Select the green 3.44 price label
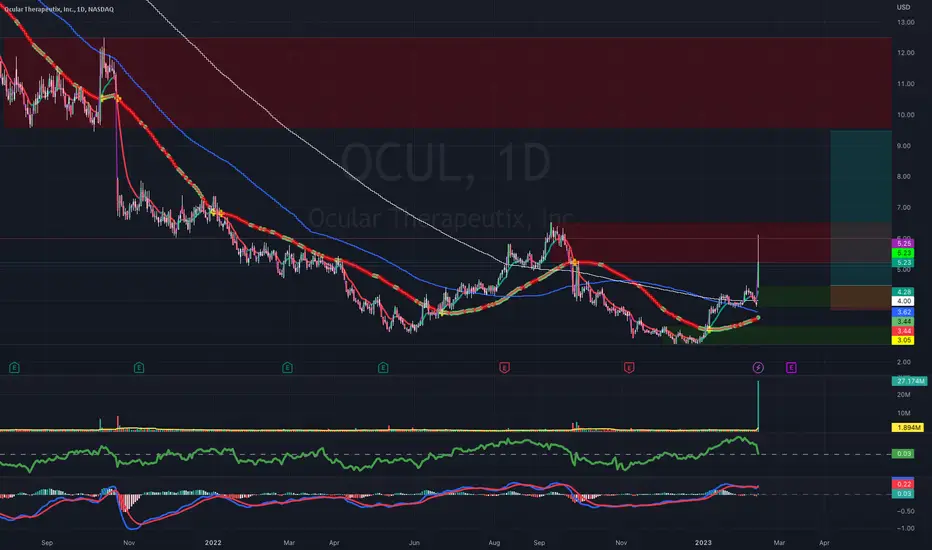This screenshot has height=550, width=932. tap(904, 321)
